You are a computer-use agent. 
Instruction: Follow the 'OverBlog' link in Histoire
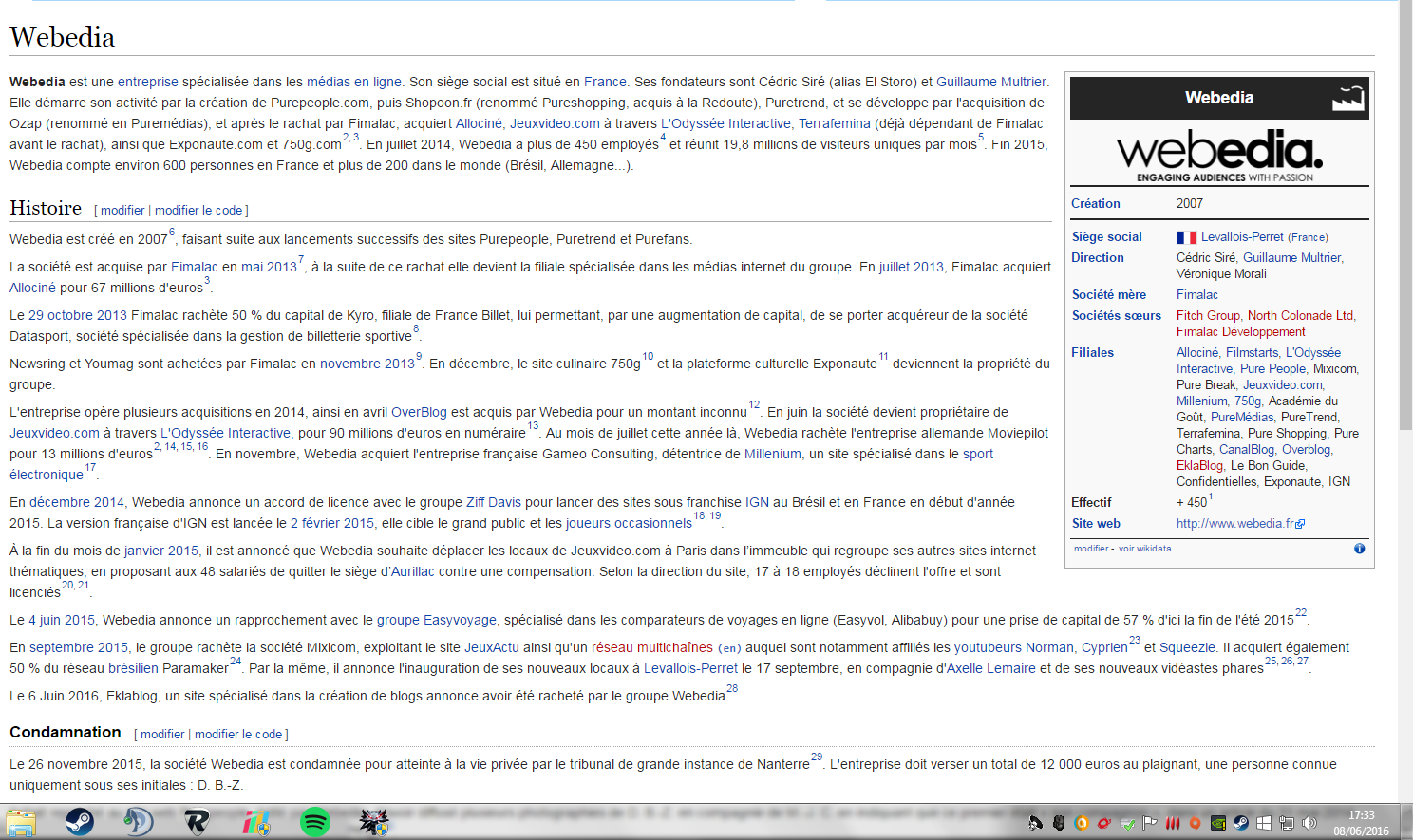point(419,412)
